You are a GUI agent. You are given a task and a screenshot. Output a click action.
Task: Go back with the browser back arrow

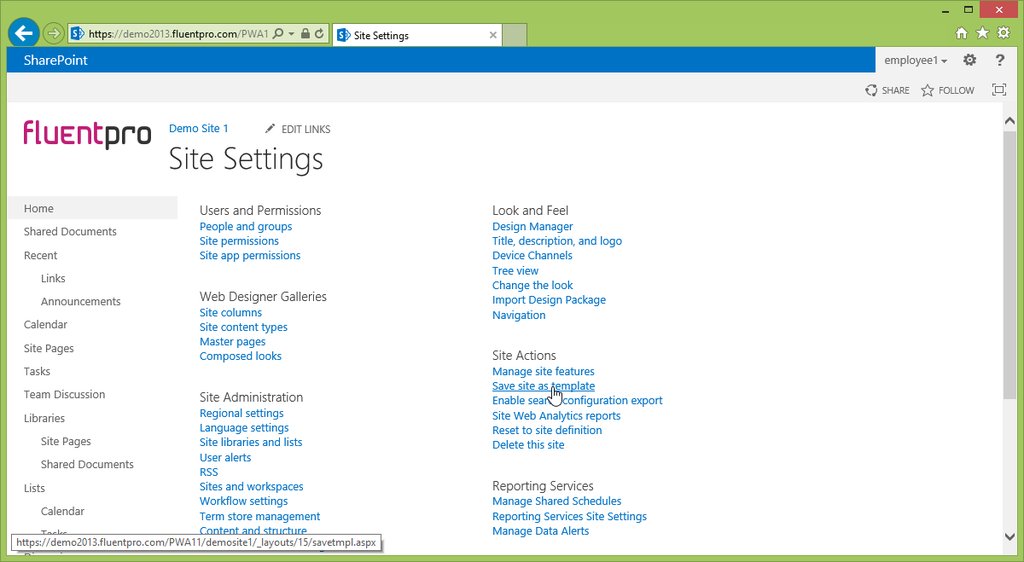(x=24, y=33)
